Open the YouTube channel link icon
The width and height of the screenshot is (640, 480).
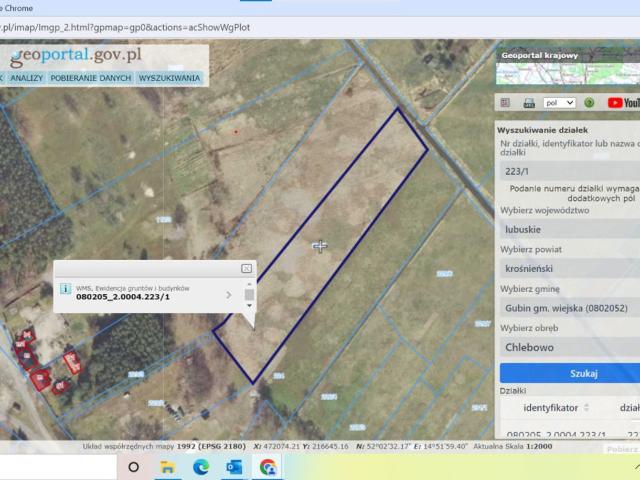pos(620,102)
